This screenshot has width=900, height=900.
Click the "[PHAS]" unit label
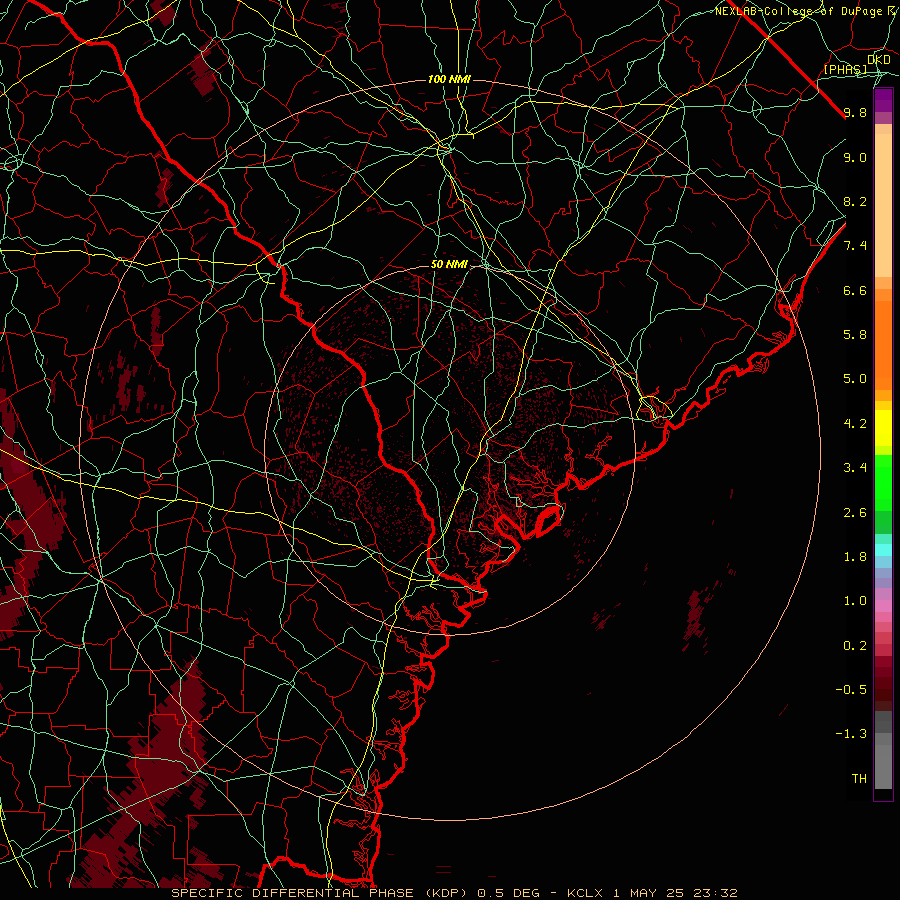(x=845, y=70)
